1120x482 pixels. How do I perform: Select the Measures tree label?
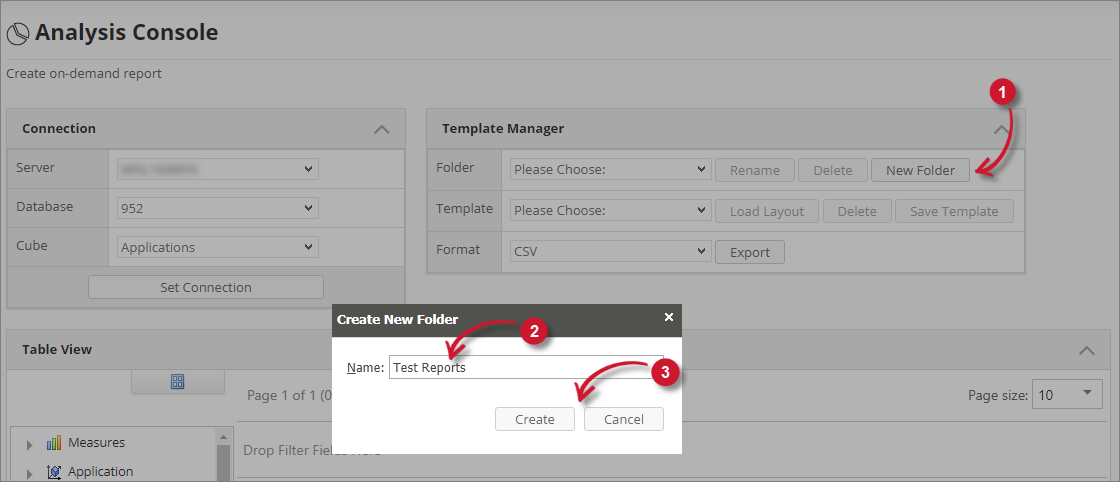coord(96,443)
